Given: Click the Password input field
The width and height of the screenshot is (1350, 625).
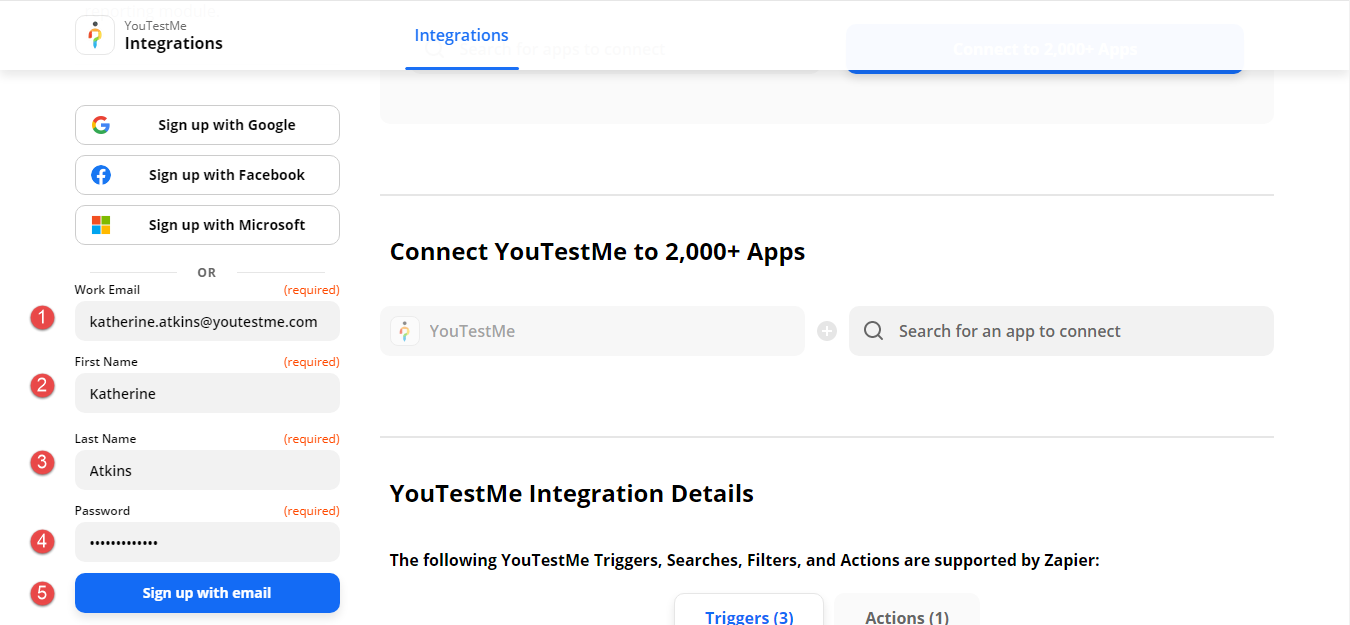Looking at the screenshot, I should point(207,543).
